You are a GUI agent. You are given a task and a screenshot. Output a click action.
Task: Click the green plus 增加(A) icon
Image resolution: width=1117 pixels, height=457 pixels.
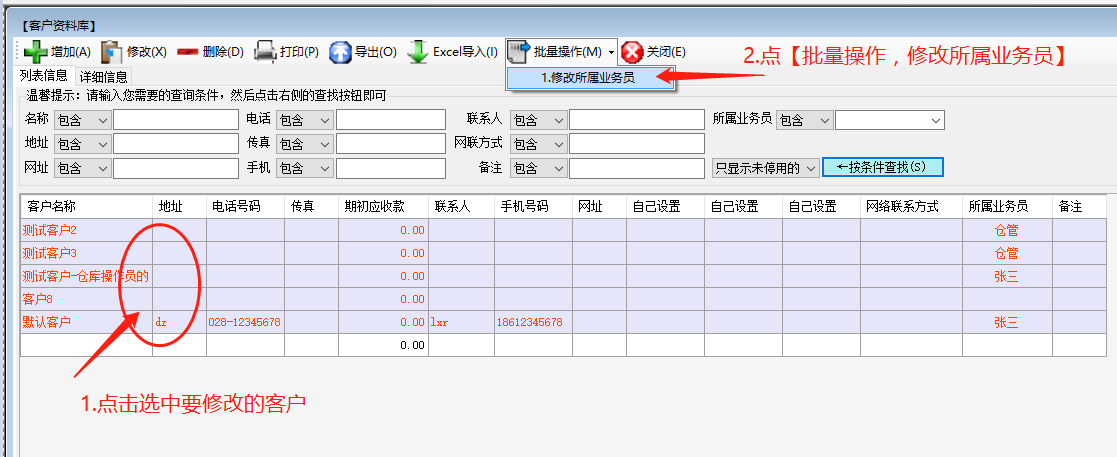click(35, 52)
